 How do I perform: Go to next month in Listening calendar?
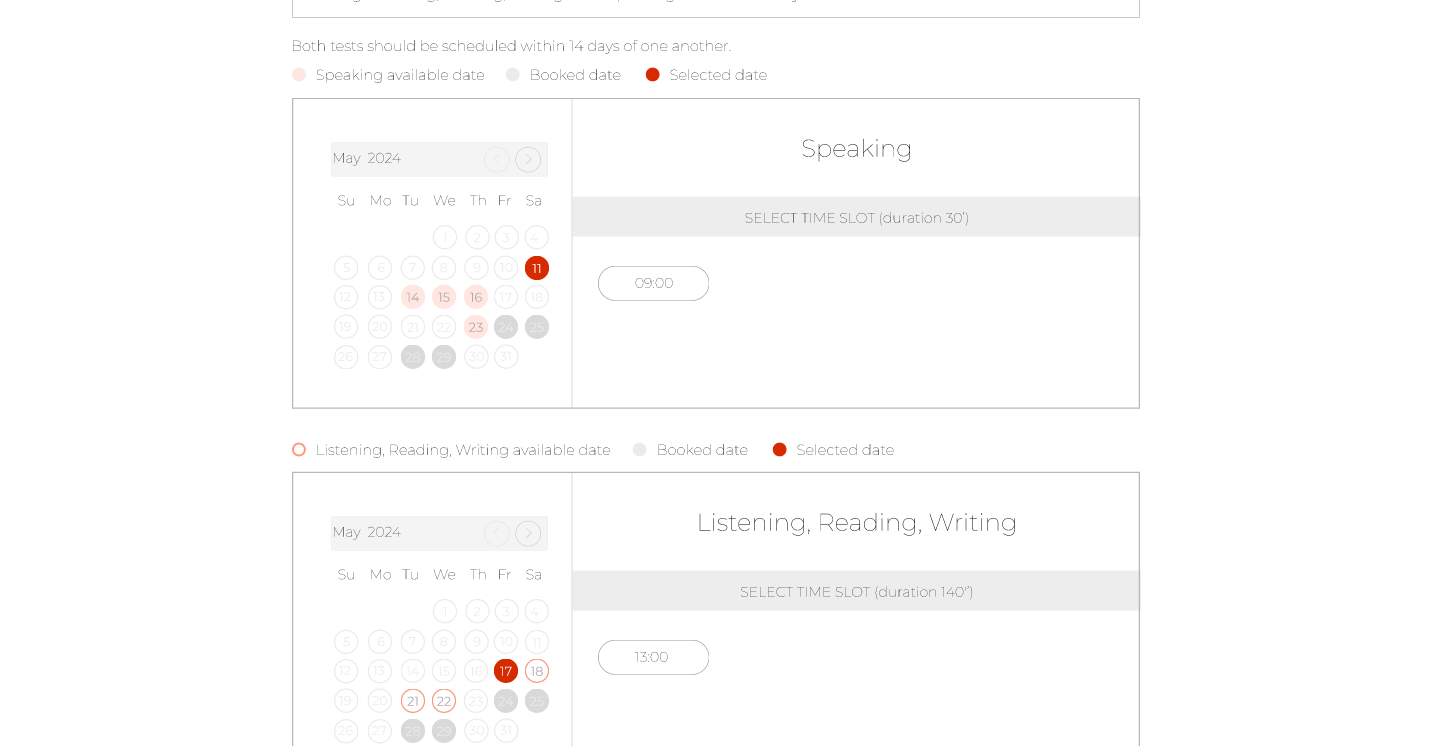coord(528,533)
